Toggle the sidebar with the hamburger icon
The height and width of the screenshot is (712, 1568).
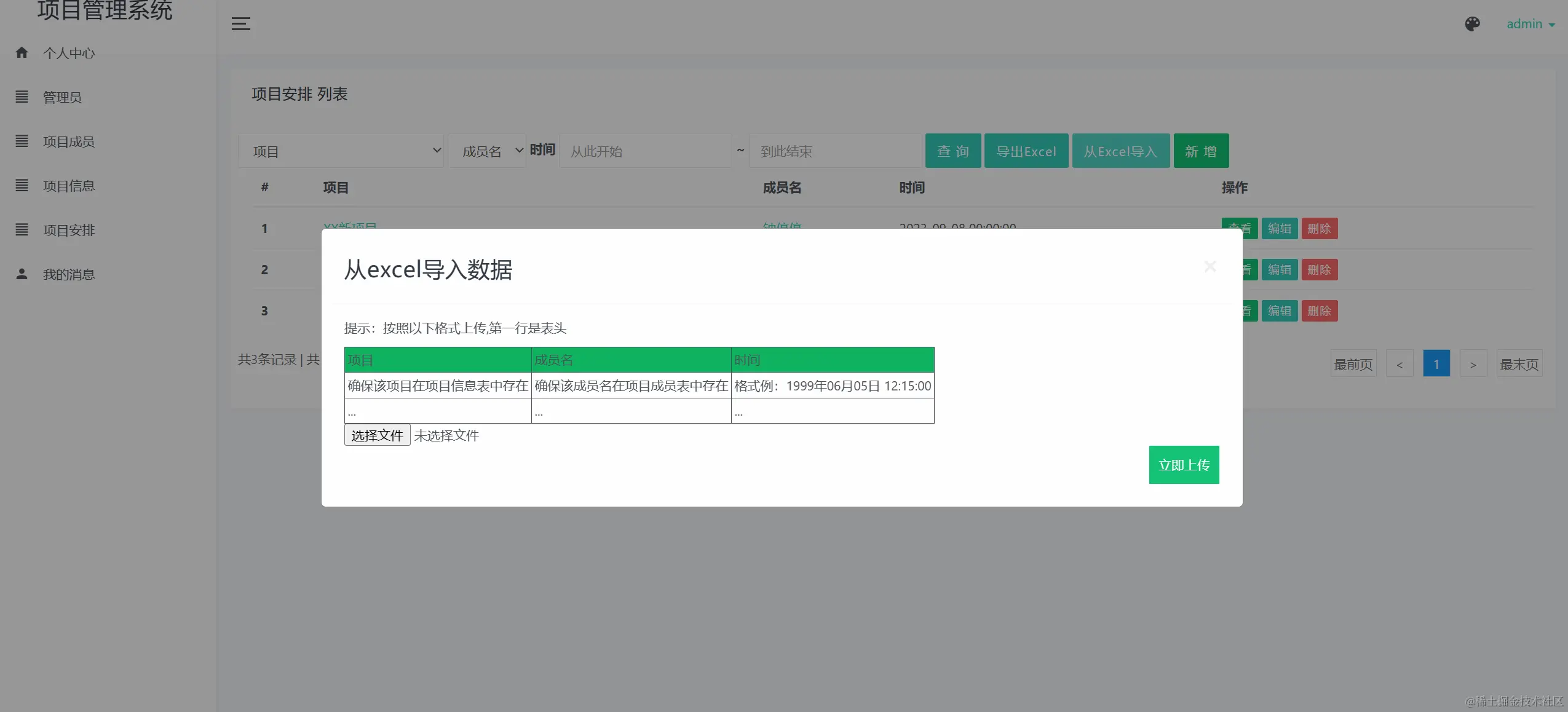tap(240, 23)
